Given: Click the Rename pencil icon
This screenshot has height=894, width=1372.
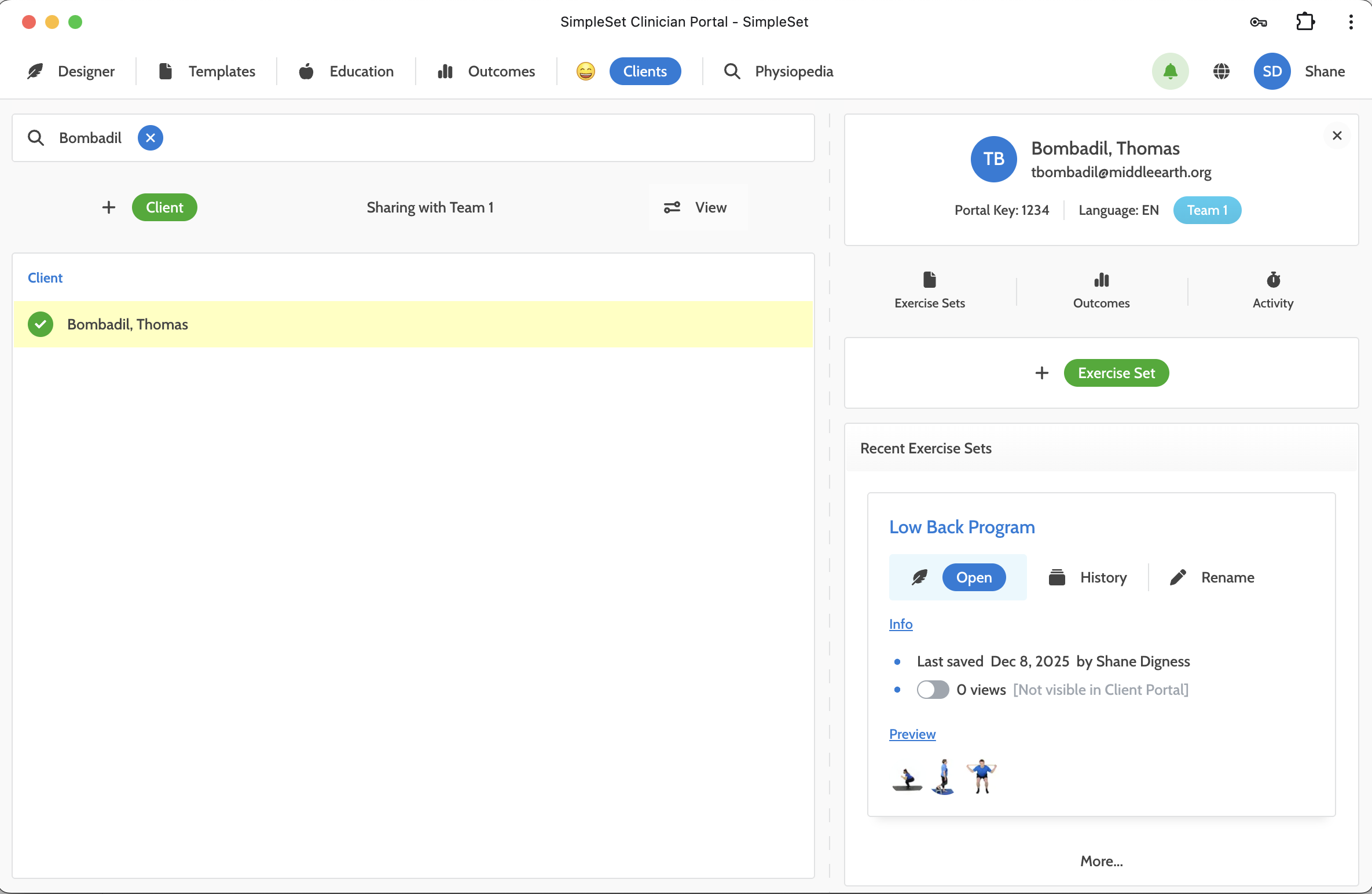Looking at the screenshot, I should coord(1177,577).
